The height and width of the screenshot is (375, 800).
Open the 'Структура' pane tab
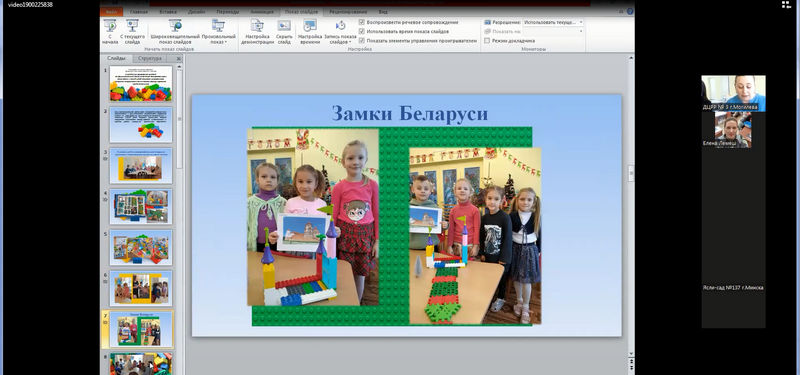[x=150, y=59]
